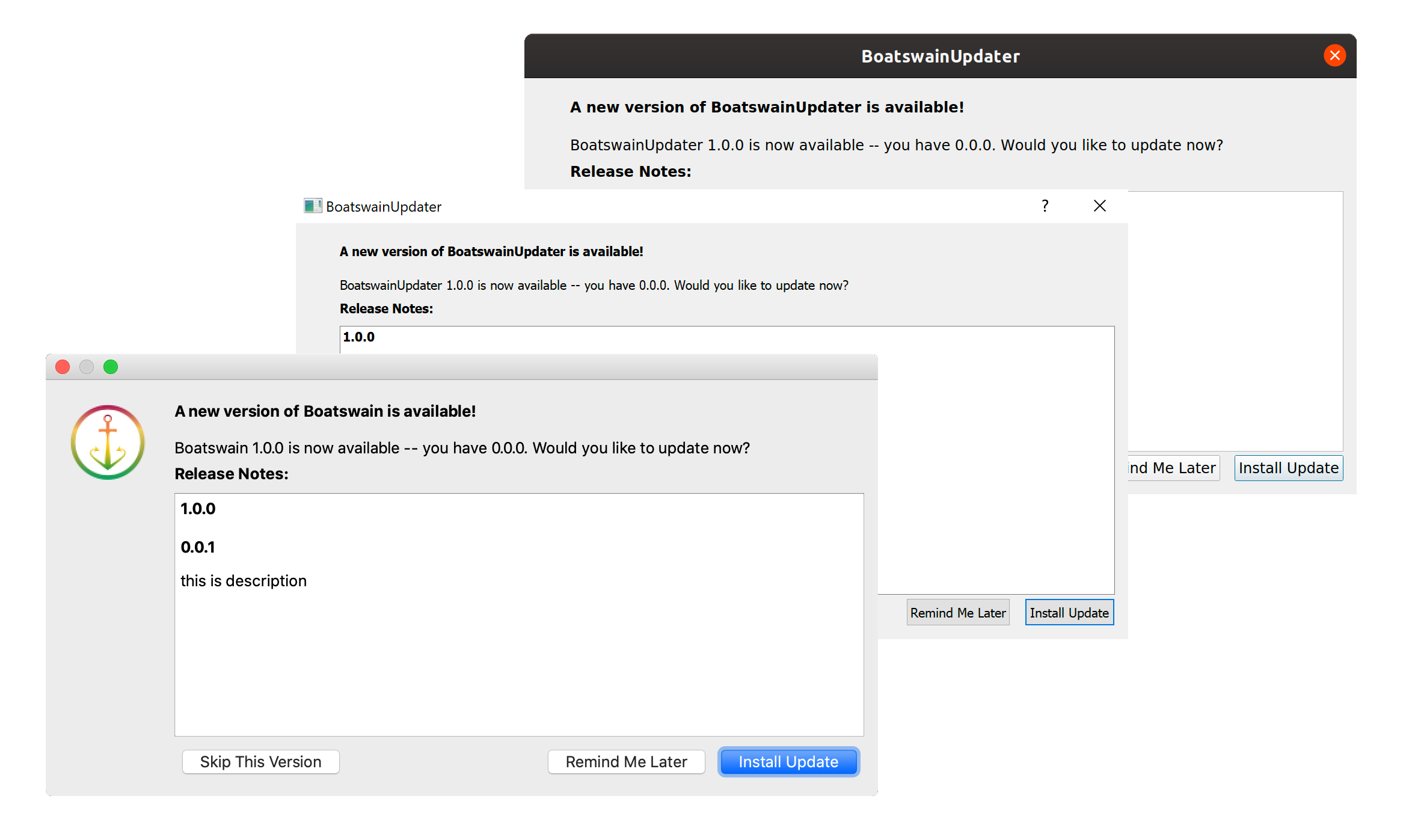Click Install Update in Ubuntu dialog
The width and height of the screenshot is (1412, 840).
[1288, 468]
